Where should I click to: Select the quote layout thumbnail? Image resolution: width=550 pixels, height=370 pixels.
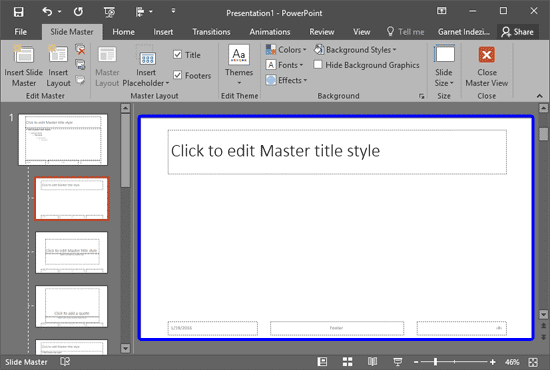(x=72, y=307)
